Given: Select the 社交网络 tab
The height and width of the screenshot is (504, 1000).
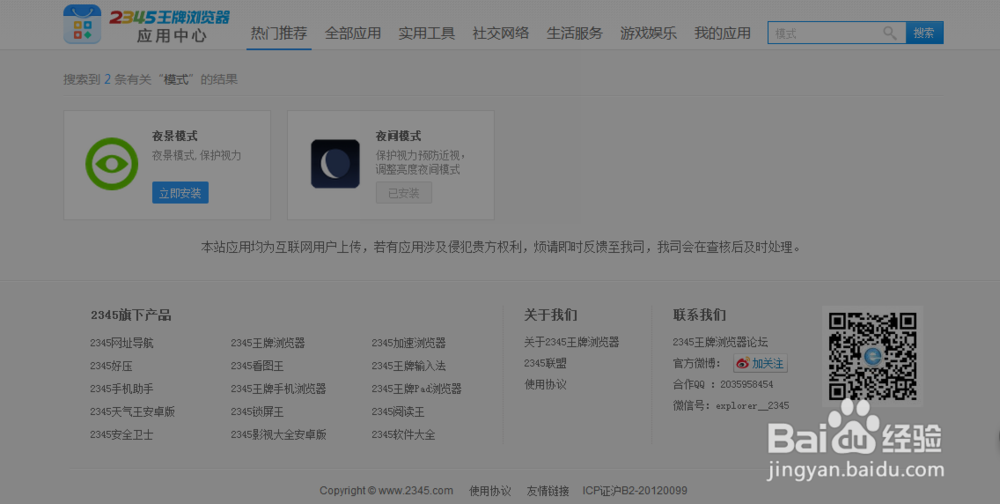Looking at the screenshot, I should (501, 33).
